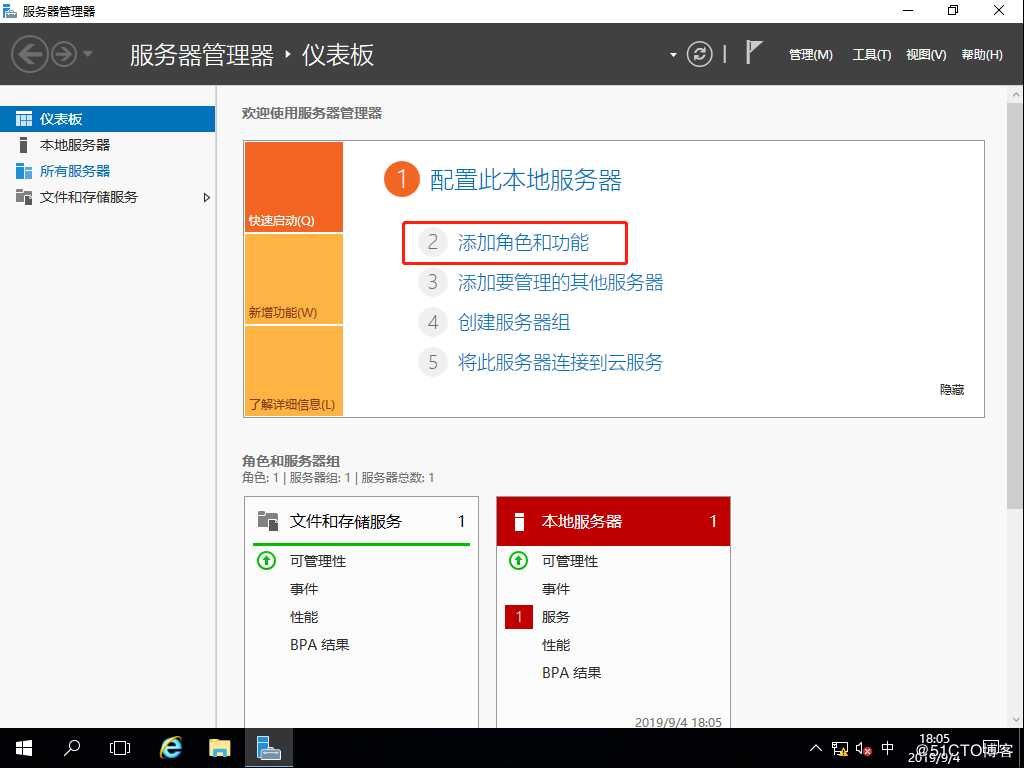Click 服务 under 本地服务器 tile
The image size is (1024, 768).
[556, 617]
